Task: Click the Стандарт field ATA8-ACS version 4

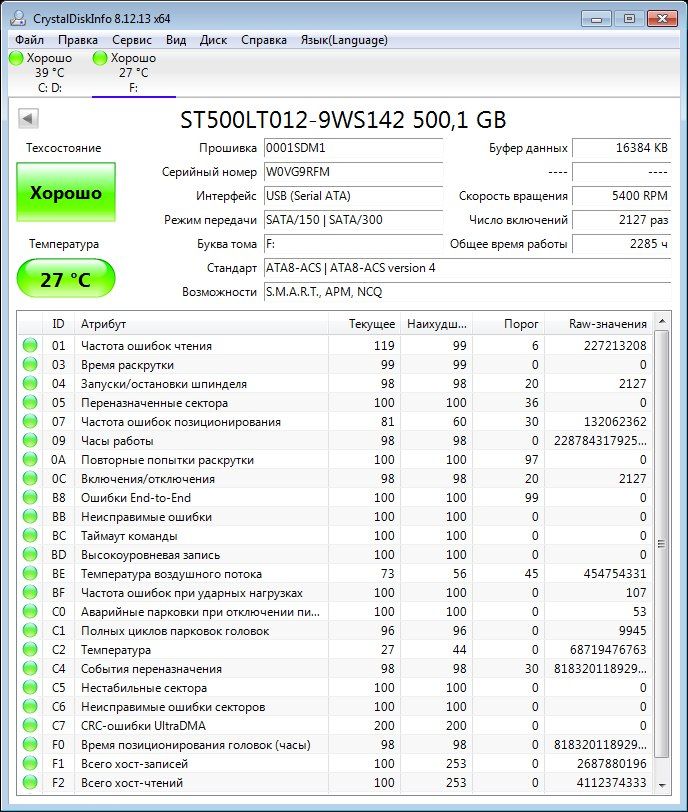Action: [x=467, y=268]
